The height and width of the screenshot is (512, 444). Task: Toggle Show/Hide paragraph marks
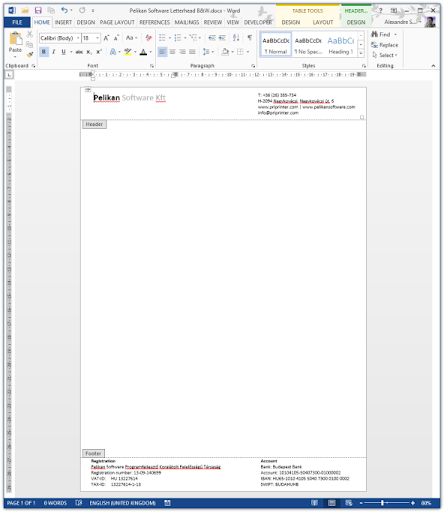(x=249, y=38)
